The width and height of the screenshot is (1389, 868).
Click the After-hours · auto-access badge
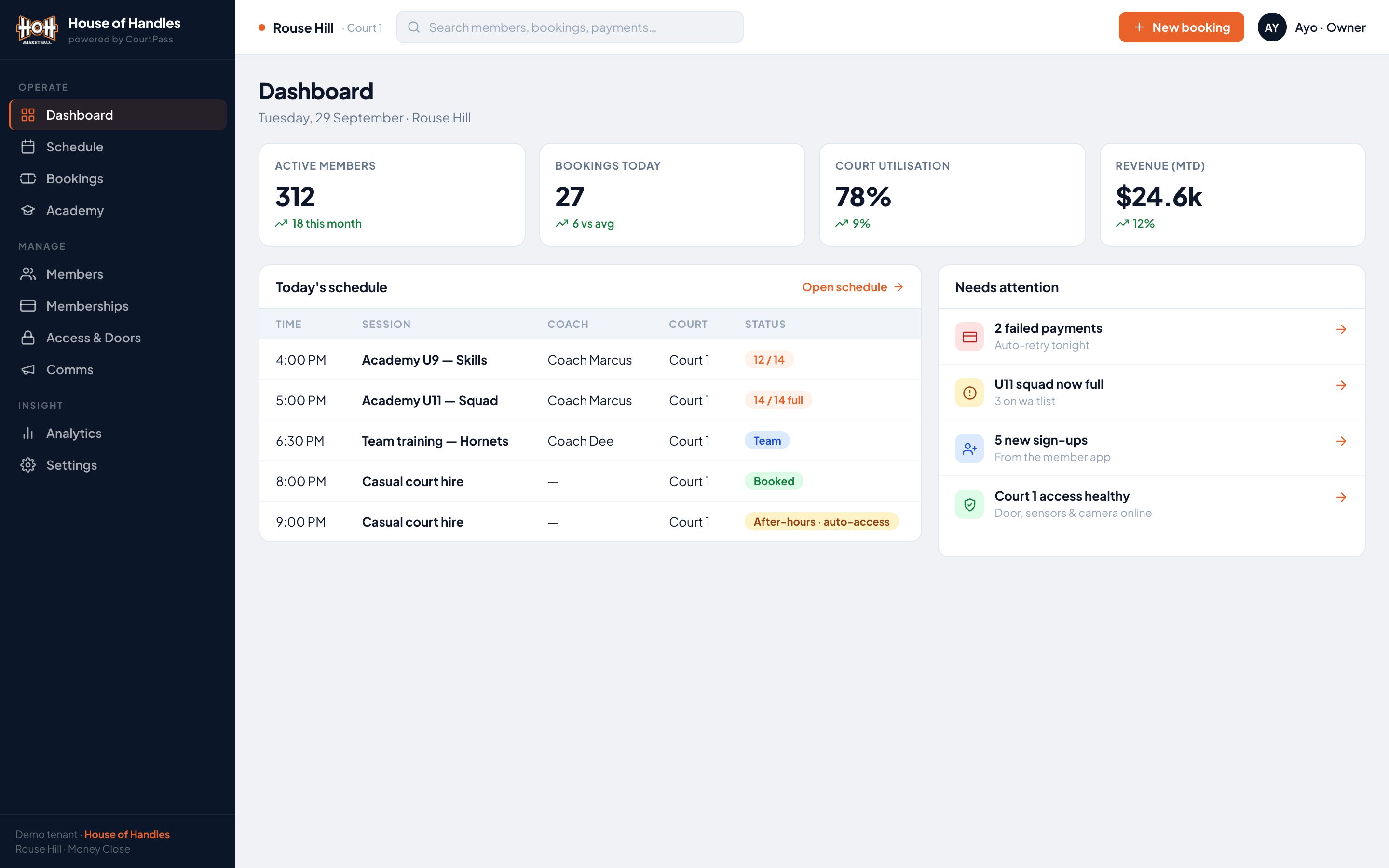point(821,521)
